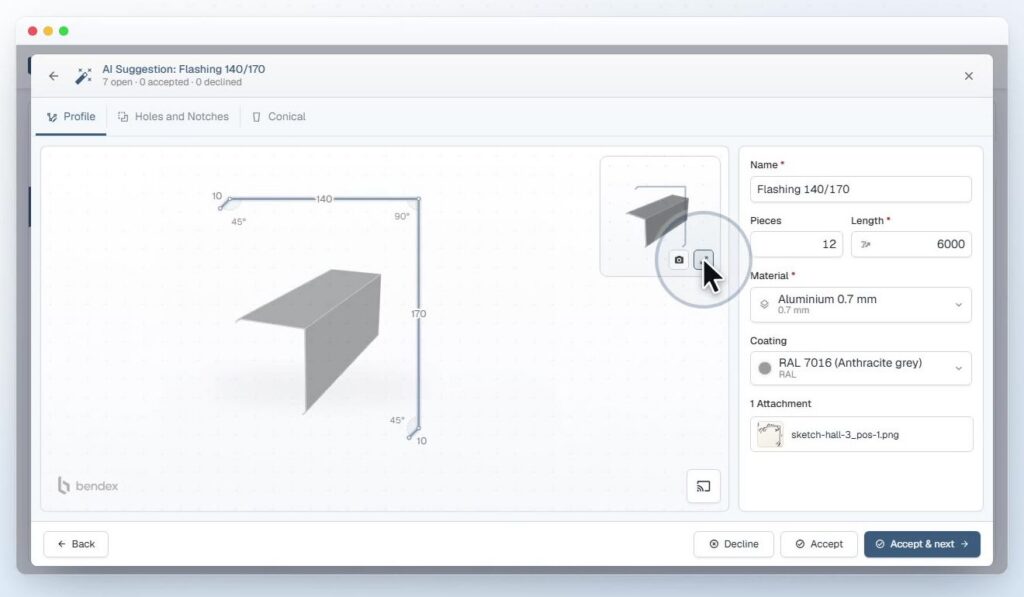Screen dimensions: 1024x597
Task: Switch to the Profile tab
Action: click(x=71, y=117)
